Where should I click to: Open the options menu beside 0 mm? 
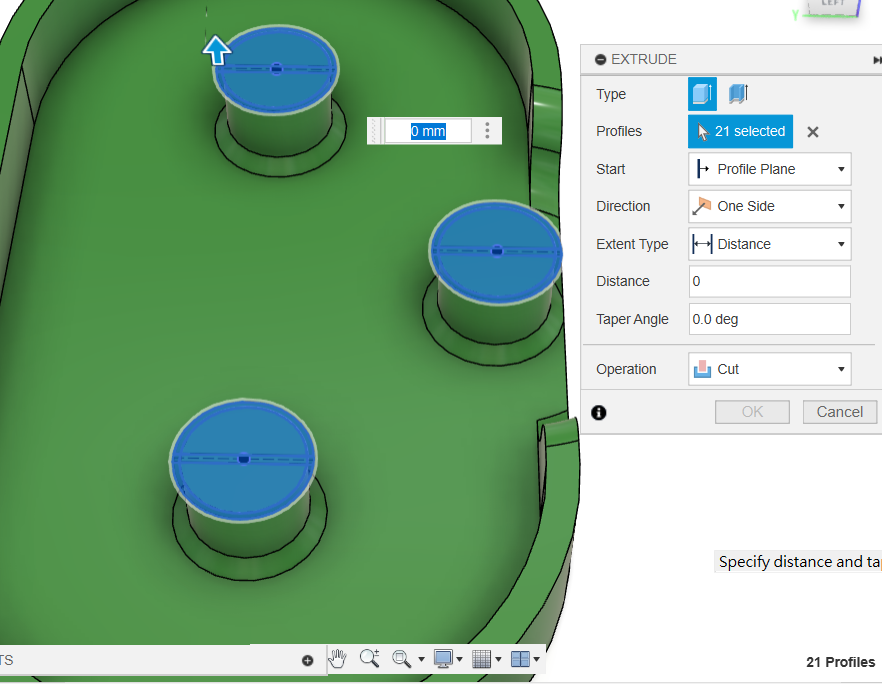tap(487, 130)
